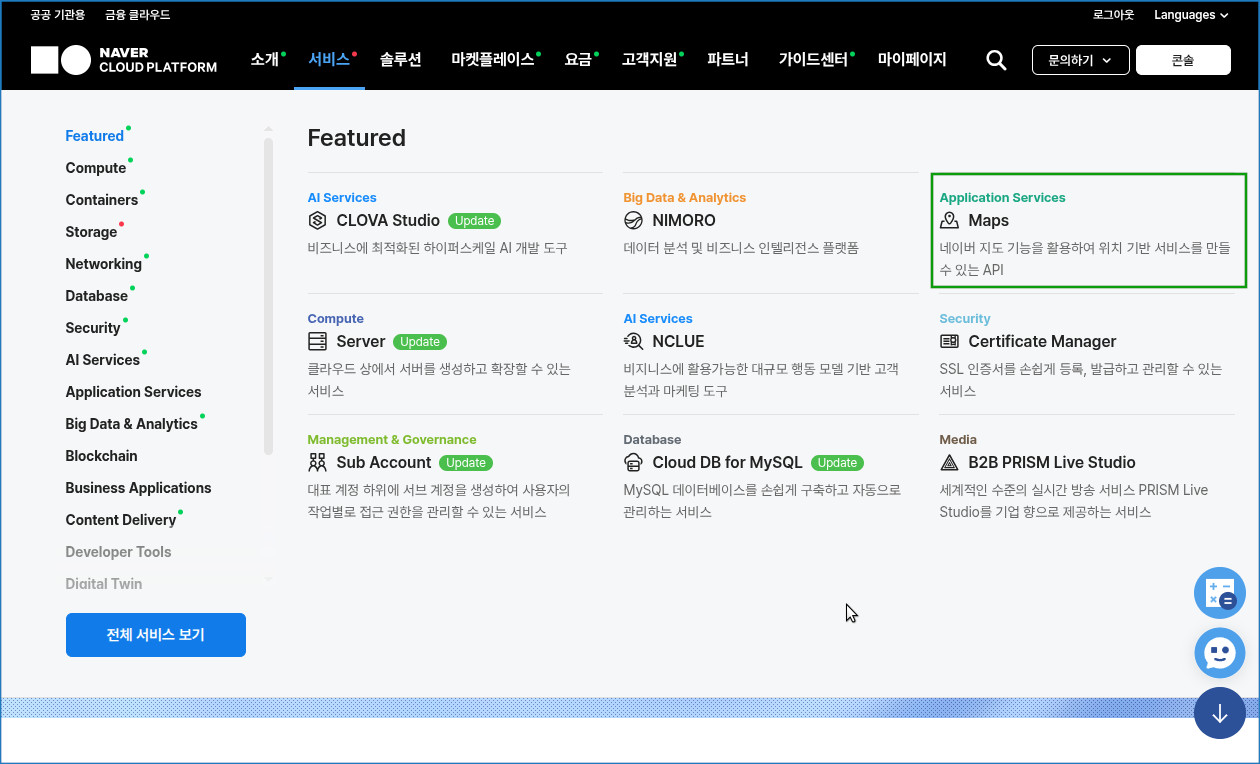Open 공공 기관용 link
The image size is (1260, 764).
tap(58, 15)
